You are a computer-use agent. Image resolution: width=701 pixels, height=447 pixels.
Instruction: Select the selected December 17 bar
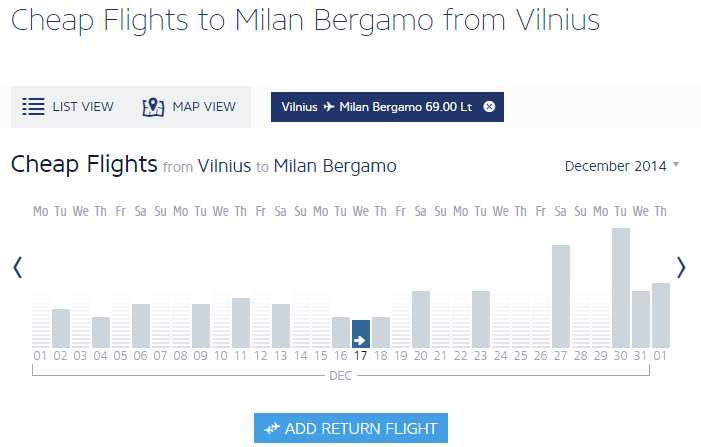pos(360,333)
